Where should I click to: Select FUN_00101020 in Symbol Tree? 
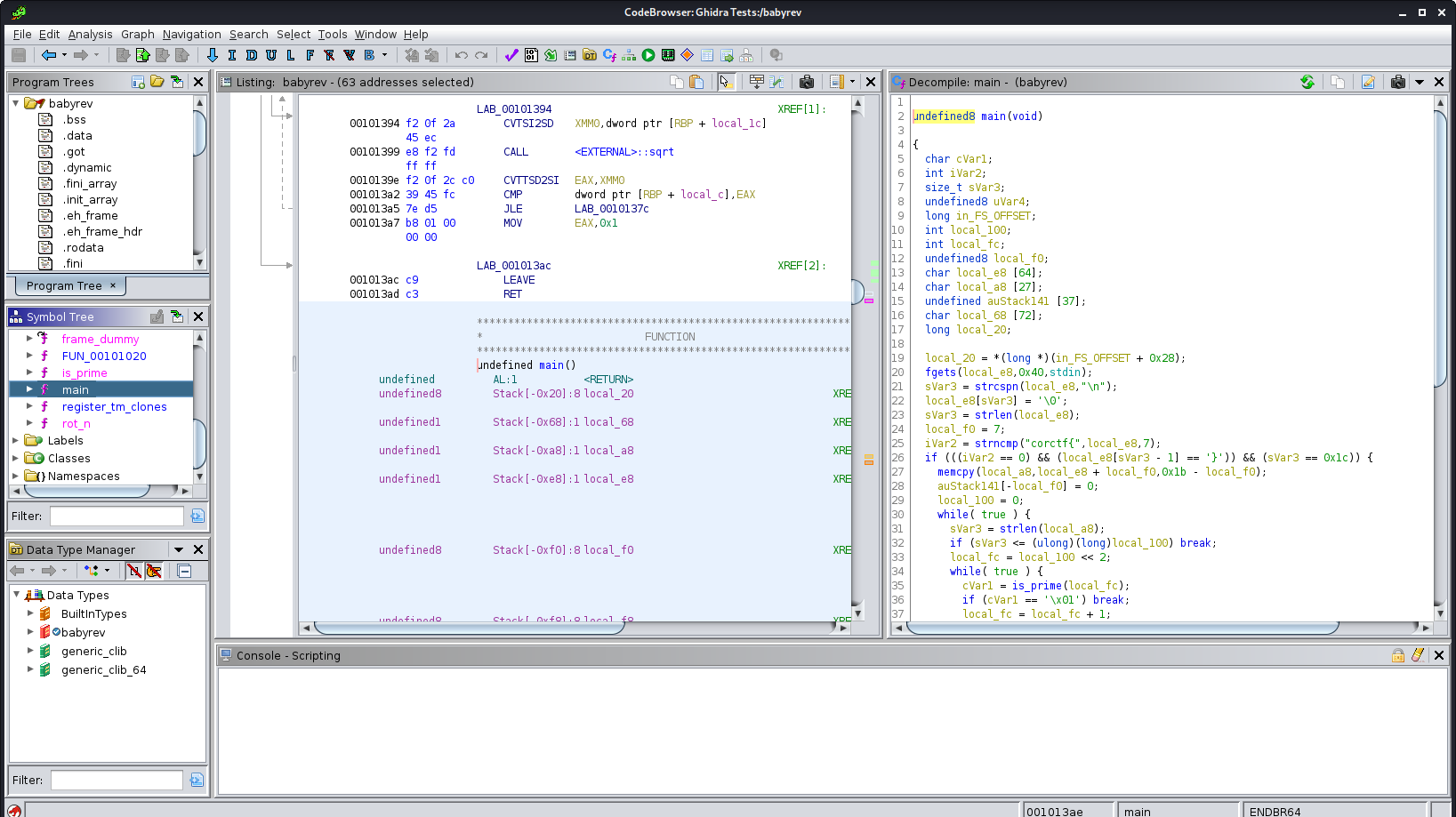coord(104,356)
